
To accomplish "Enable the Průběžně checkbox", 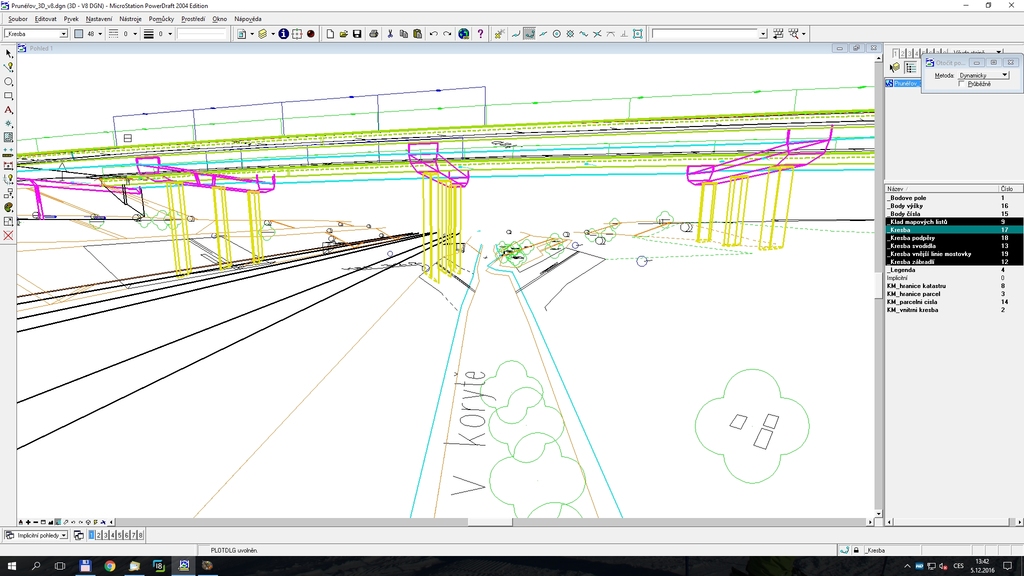I will [x=962, y=84].
